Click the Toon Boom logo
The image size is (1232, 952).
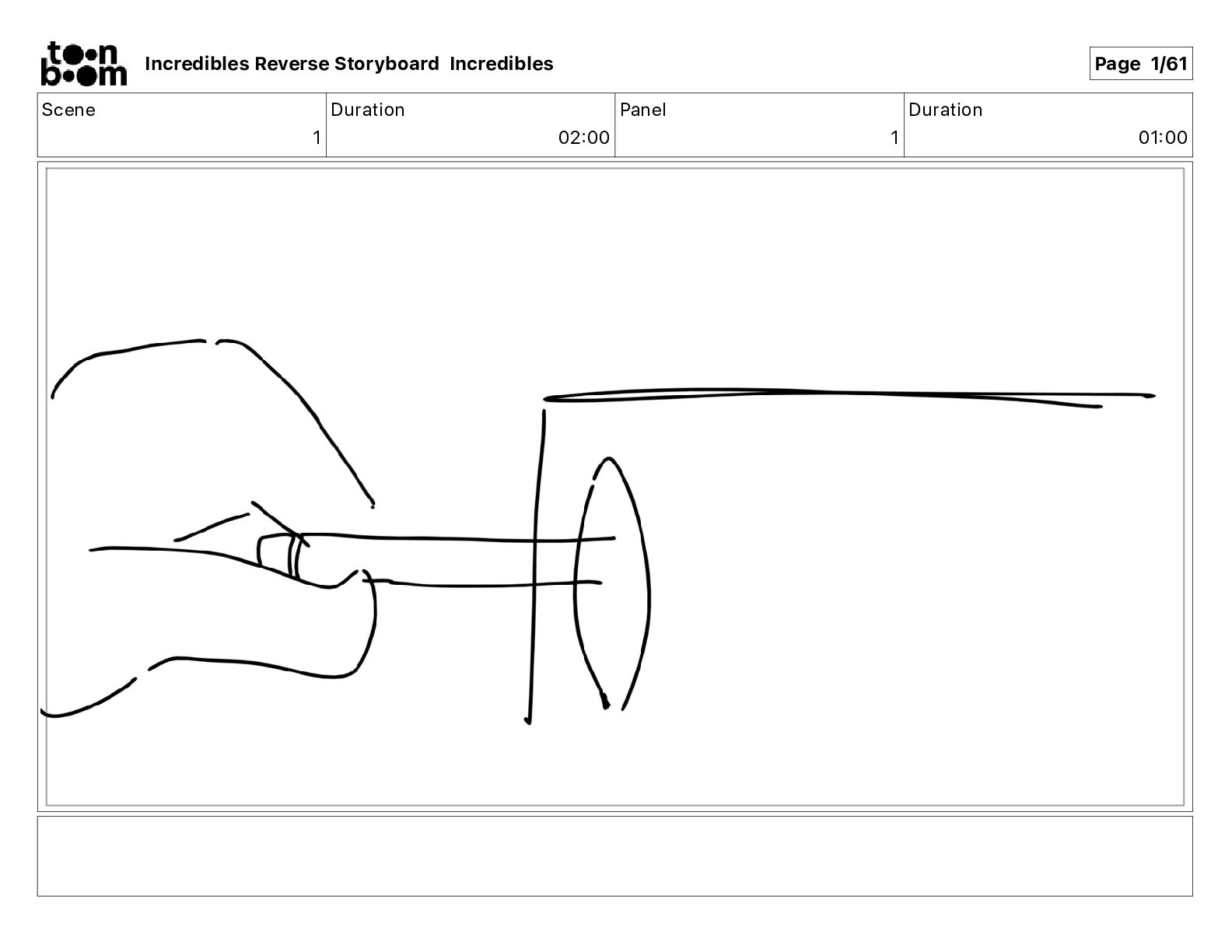coord(83,63)
